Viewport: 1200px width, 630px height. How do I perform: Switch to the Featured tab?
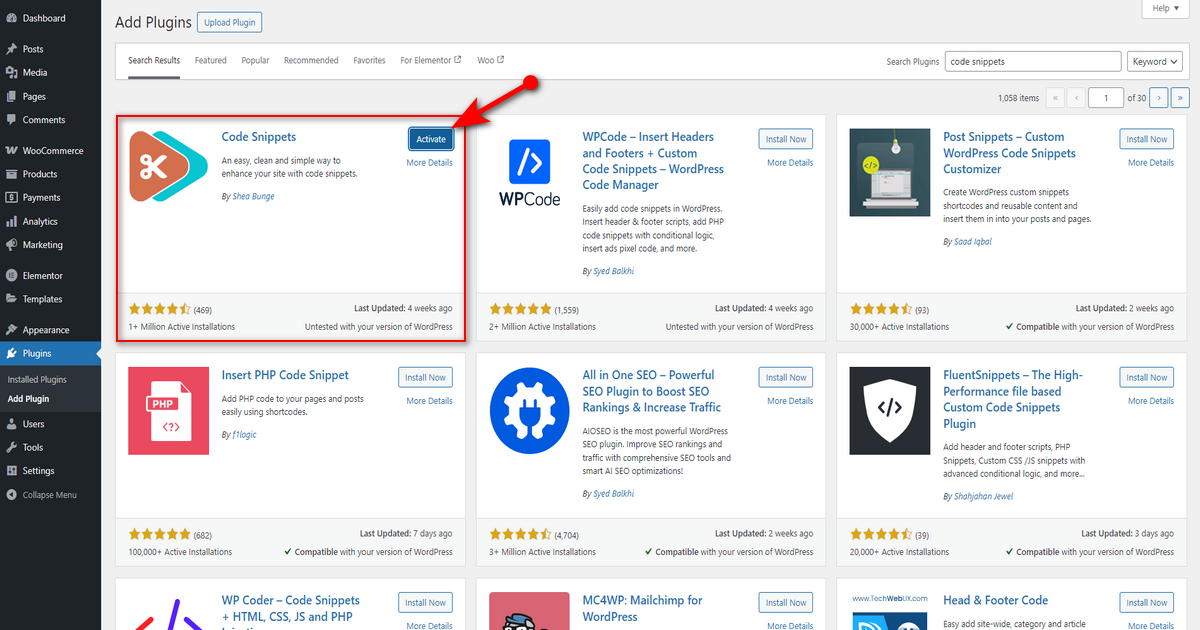(x=211, y=60)
